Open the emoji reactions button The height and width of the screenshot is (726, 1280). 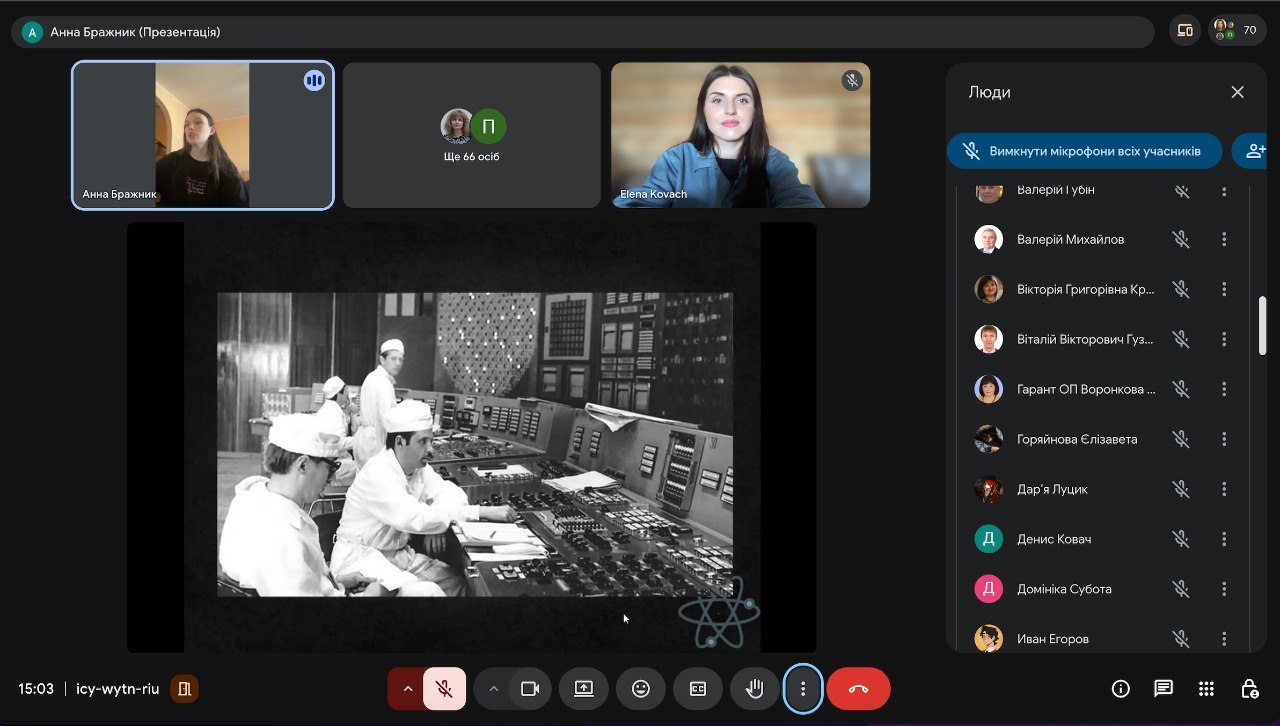641,688
